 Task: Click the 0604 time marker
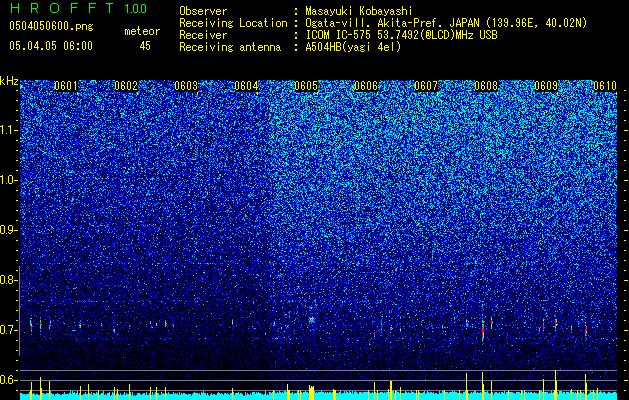coord(246,86)
